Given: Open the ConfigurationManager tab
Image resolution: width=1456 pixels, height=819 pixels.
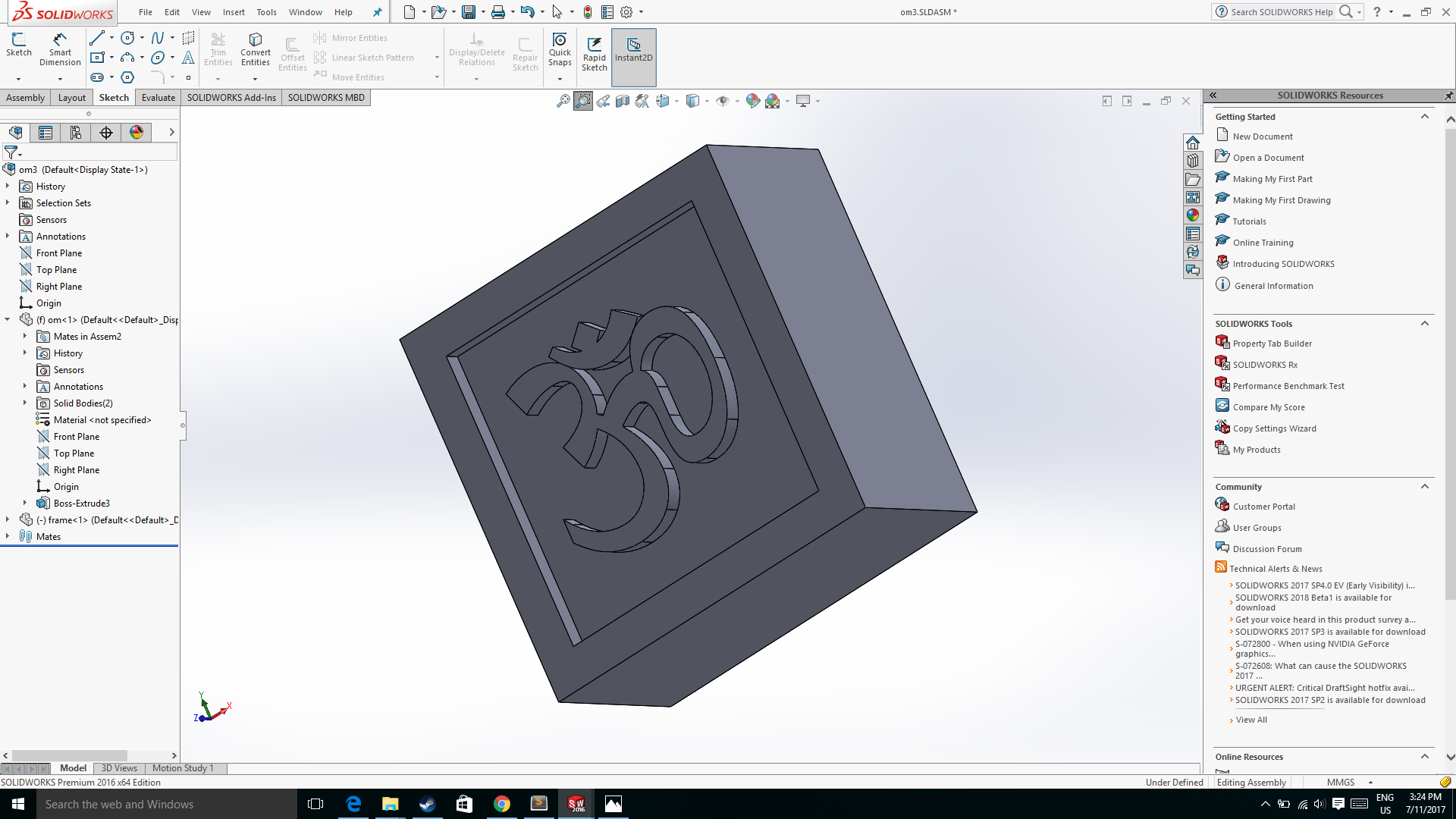Looking at the screenshot, I should pos(76,133).
